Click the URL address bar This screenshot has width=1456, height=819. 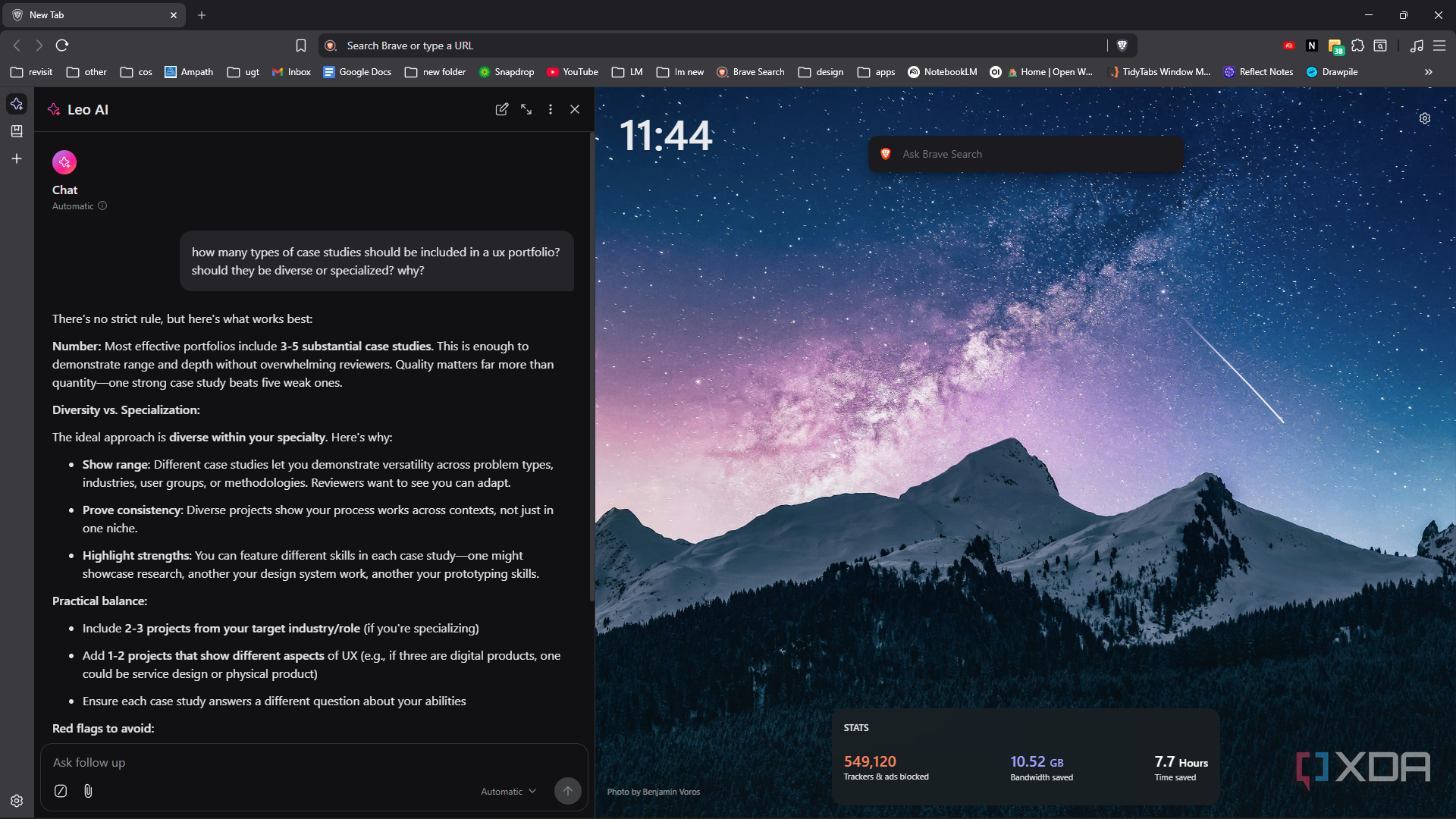713,45
